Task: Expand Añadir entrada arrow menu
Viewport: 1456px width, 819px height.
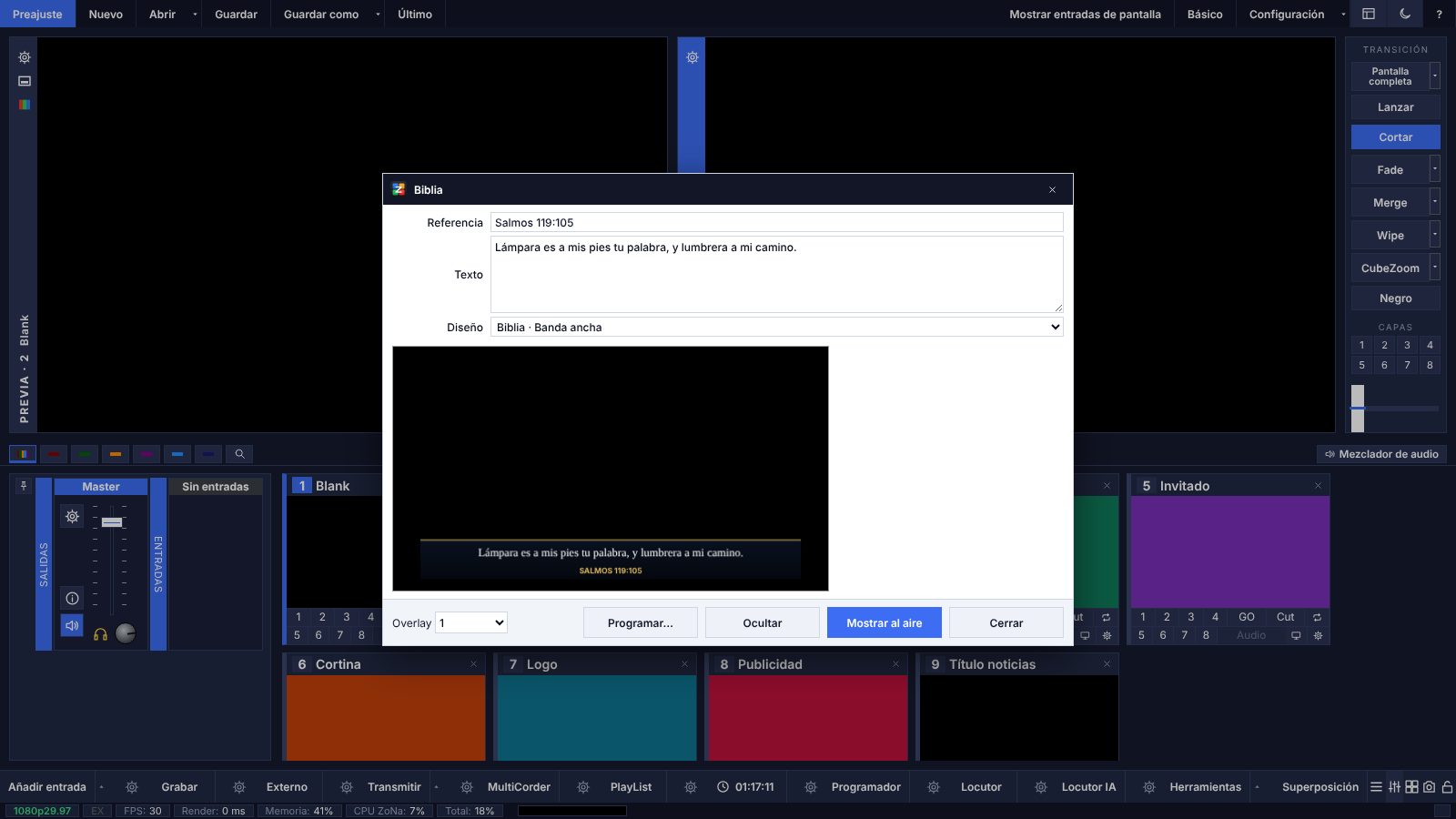Action: pos(101,787)
